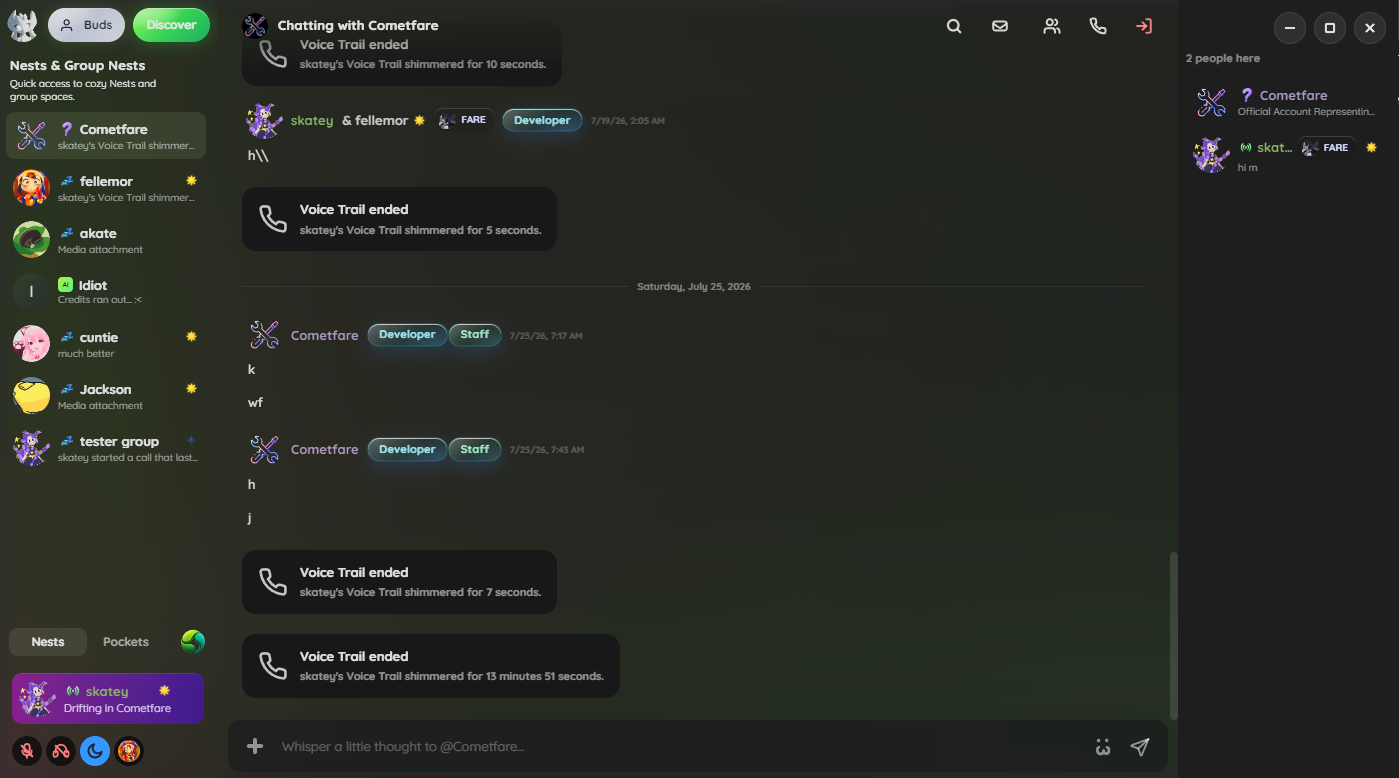Click the '2 people here' label

(x=1223, y=58)
